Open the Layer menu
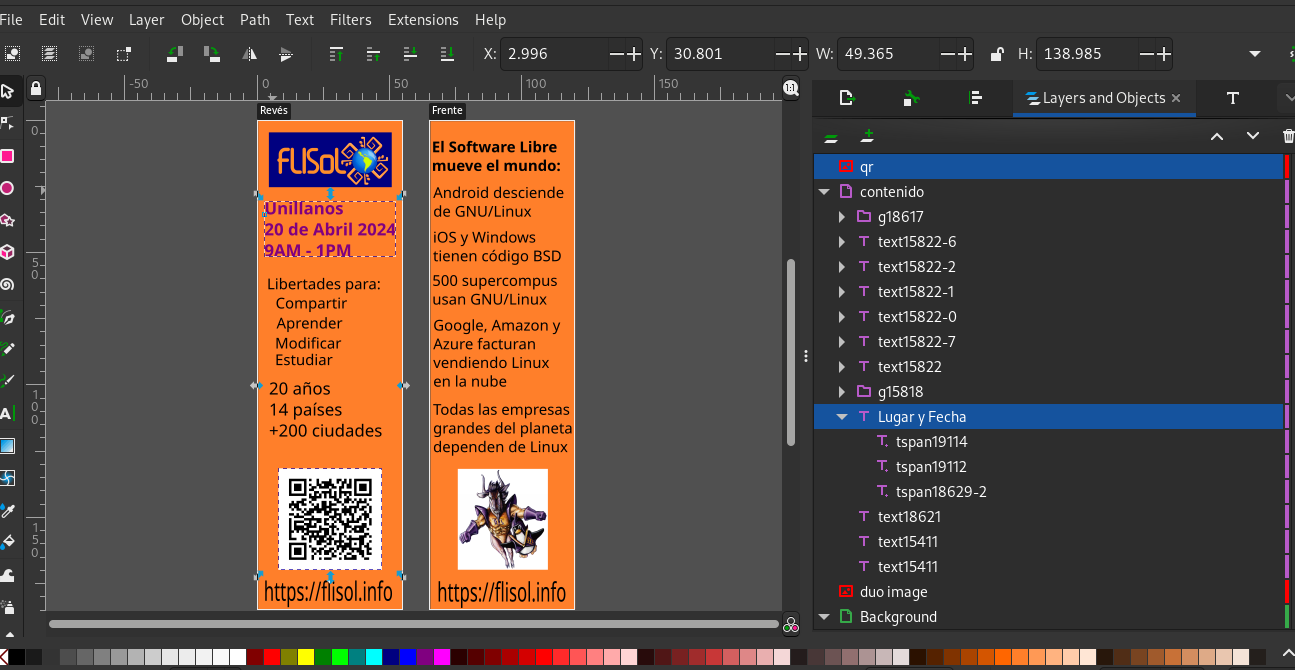Viewport: 1295px width, 670px height. pyautogui.click(x=147, y=20)
